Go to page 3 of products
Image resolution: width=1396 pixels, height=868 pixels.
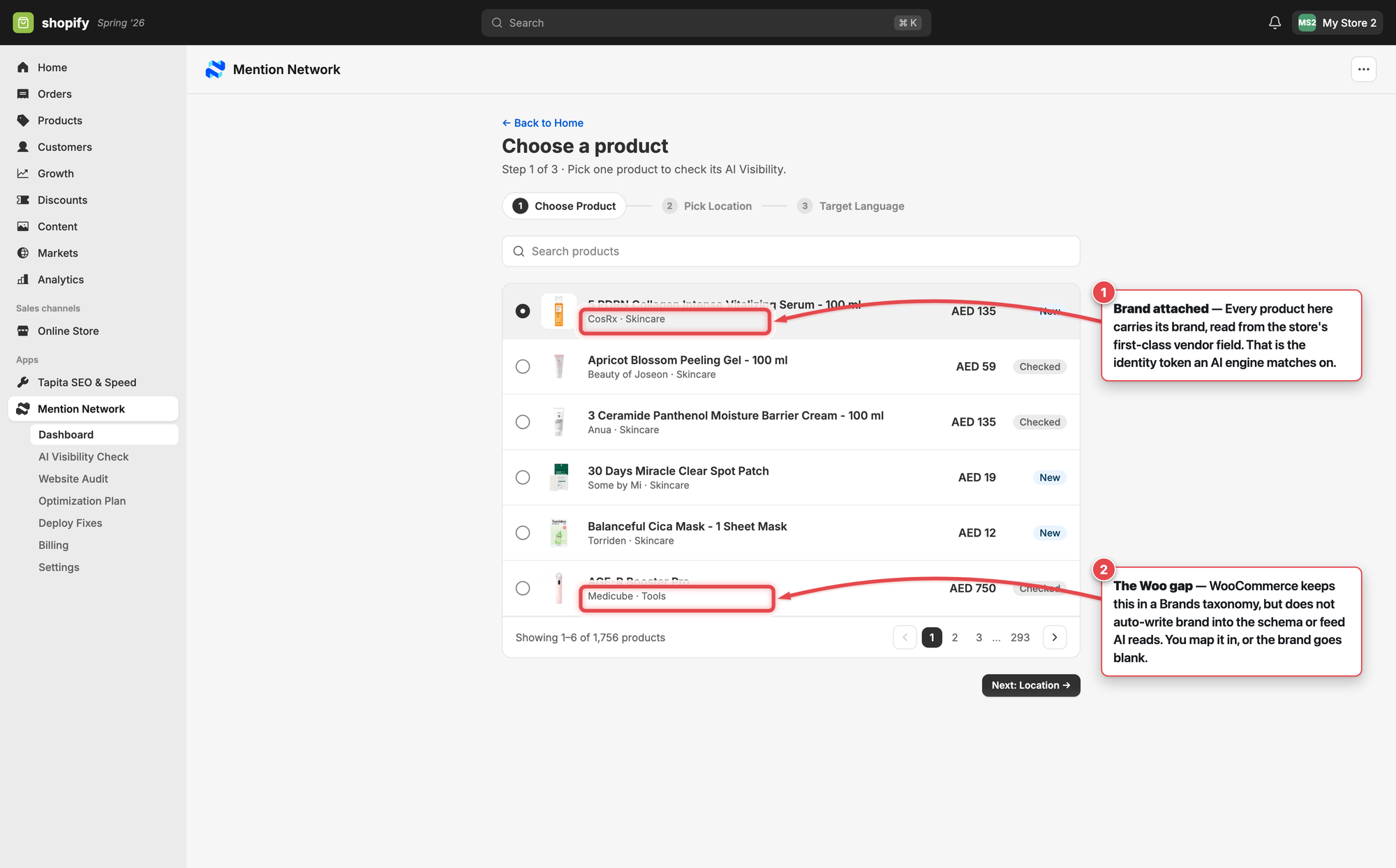[x=979, y=638]
